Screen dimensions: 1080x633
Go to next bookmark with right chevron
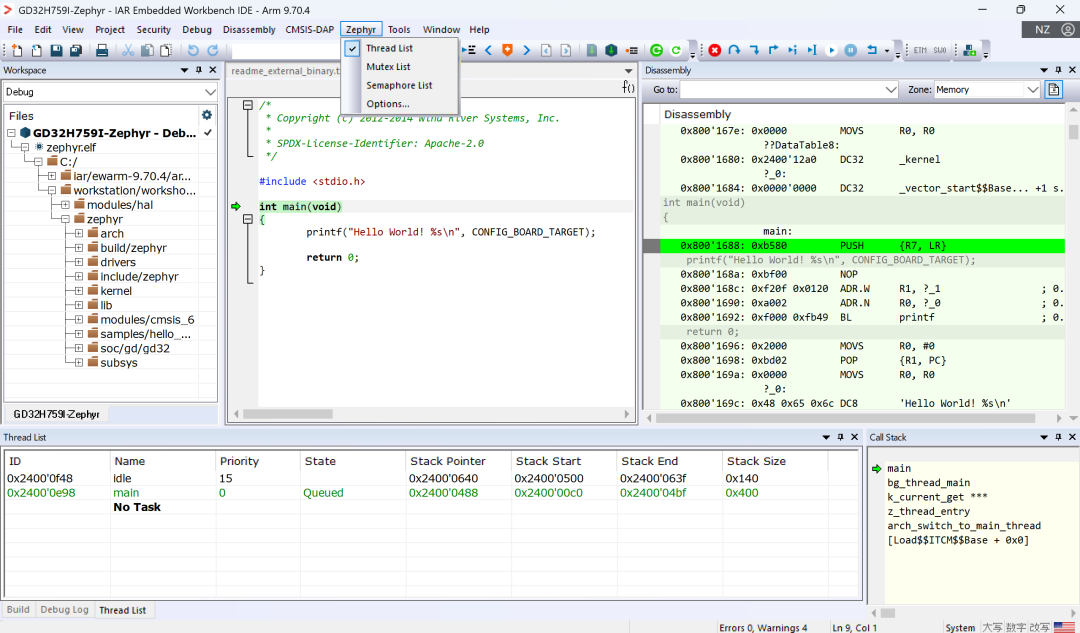527,50
